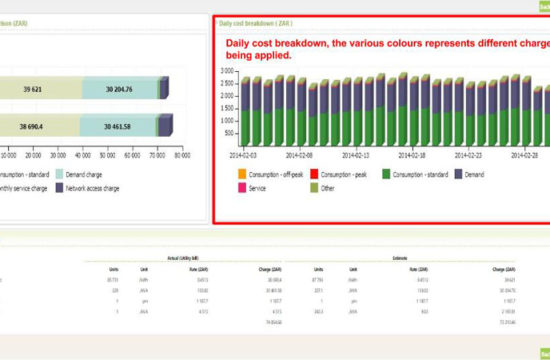Select the 38 690.4 bar segment
The width and height of the screenshot is (550, 360).
point(40,126)
